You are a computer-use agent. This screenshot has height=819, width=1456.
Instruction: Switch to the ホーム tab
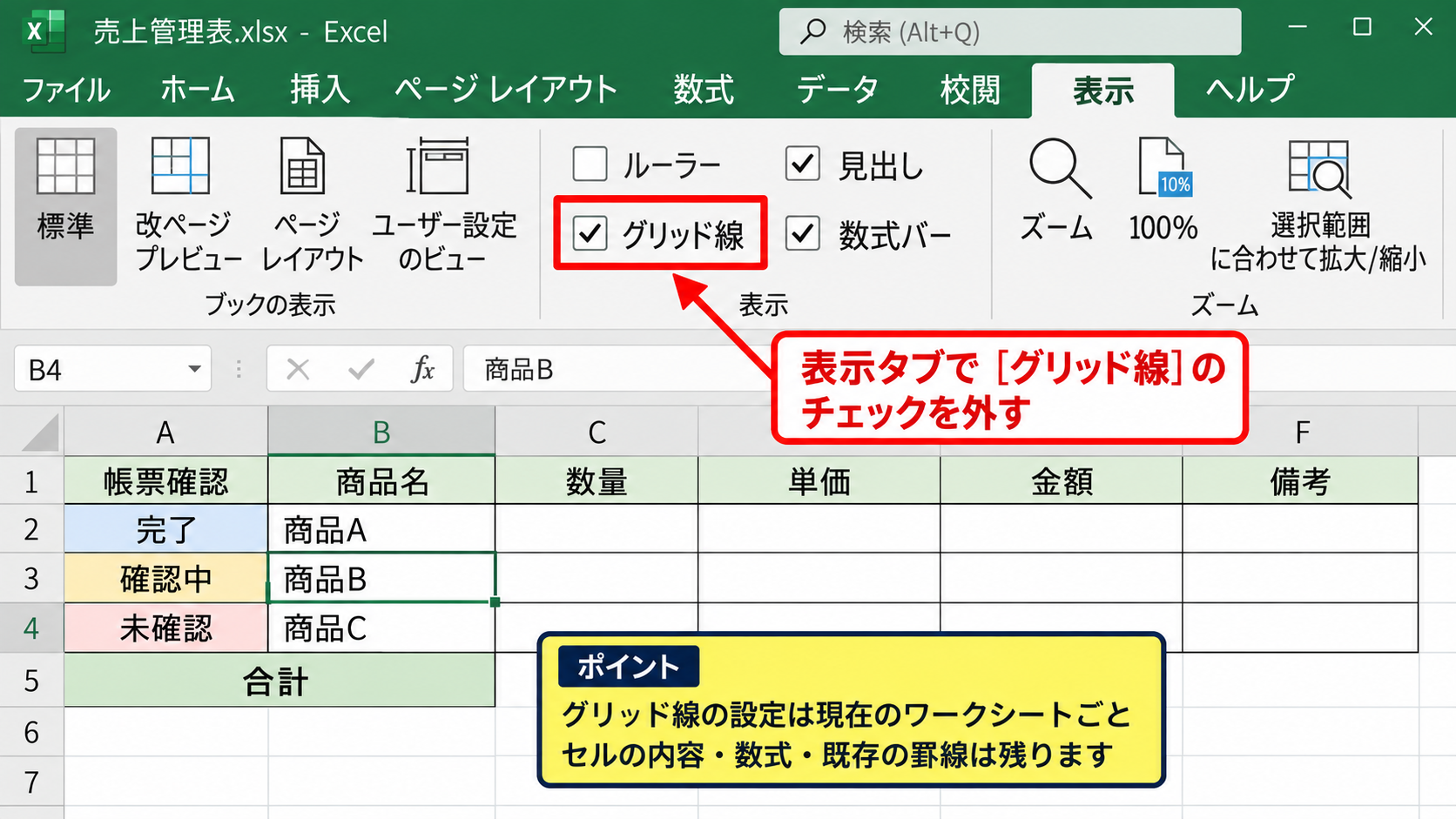(198, 90)
